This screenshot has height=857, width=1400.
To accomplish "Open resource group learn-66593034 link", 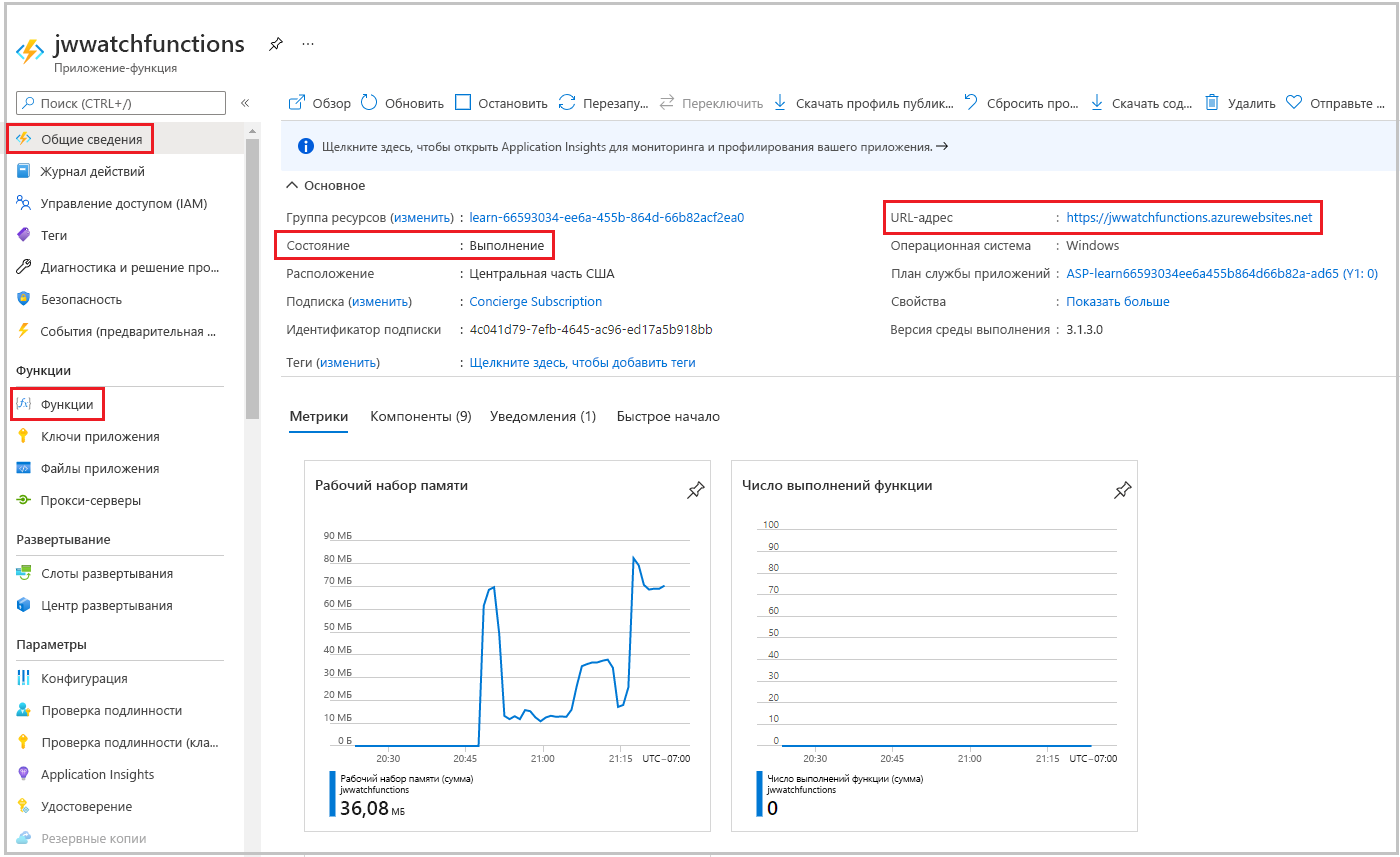I will pyautogui.click(x=607, y=217).
